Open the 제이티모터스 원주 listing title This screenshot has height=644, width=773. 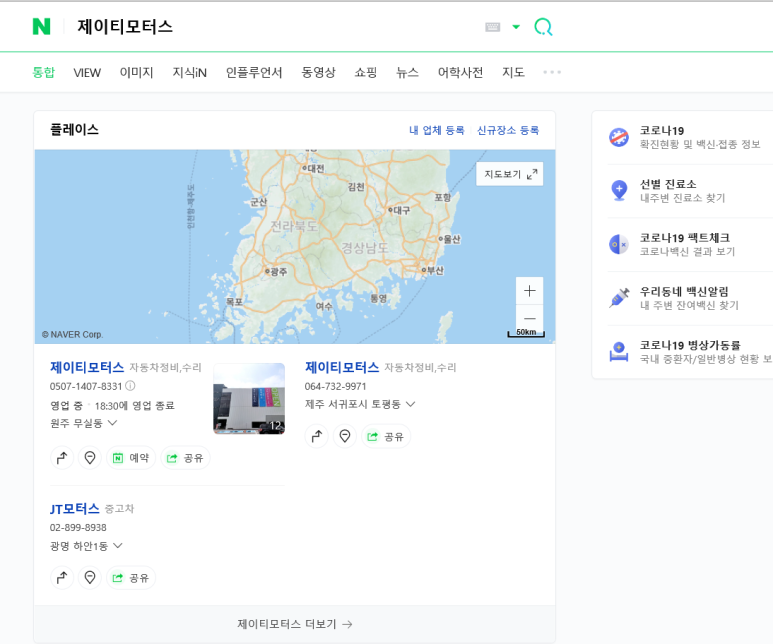87,367
